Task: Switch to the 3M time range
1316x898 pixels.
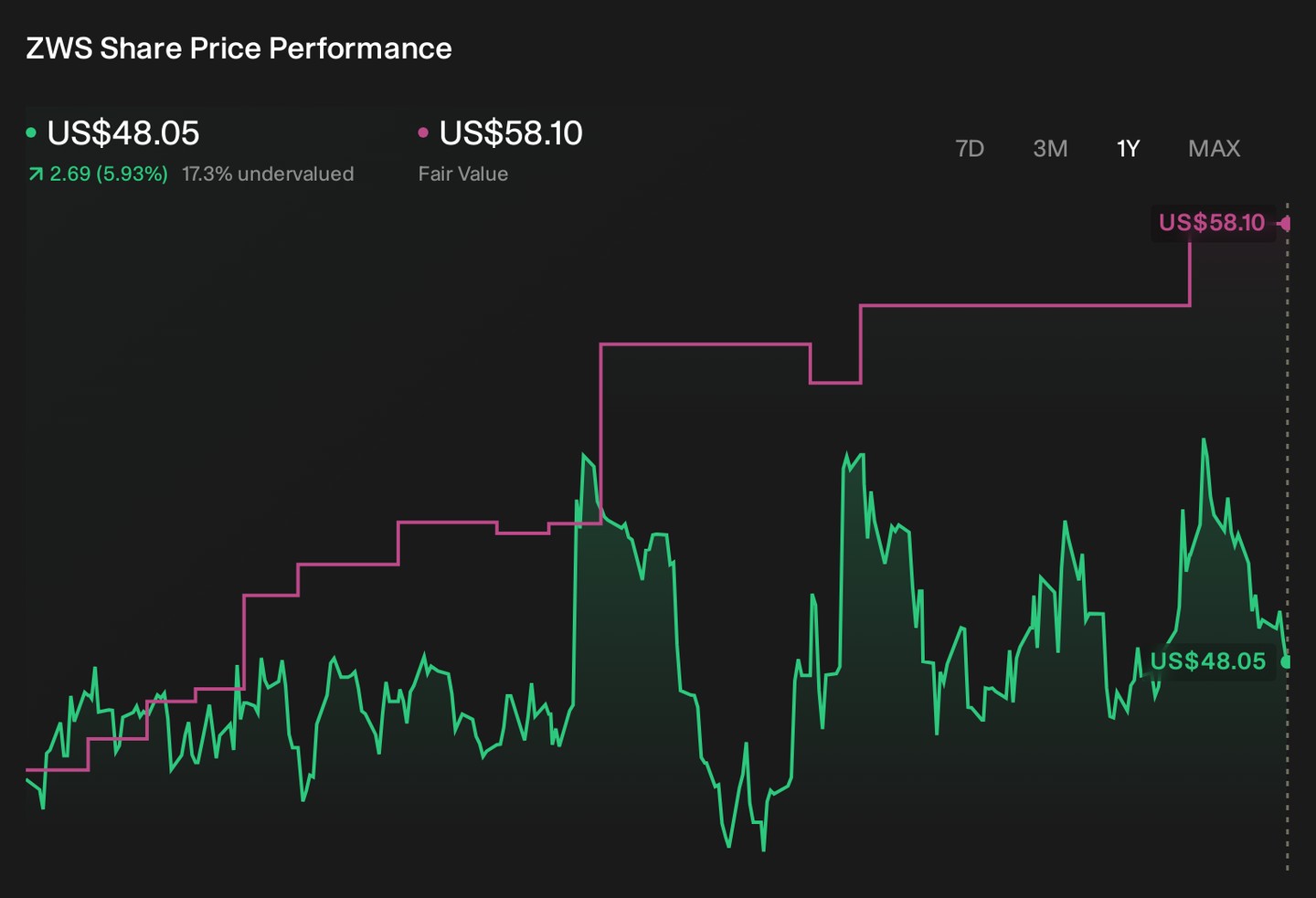Action: coord(1050,148)
